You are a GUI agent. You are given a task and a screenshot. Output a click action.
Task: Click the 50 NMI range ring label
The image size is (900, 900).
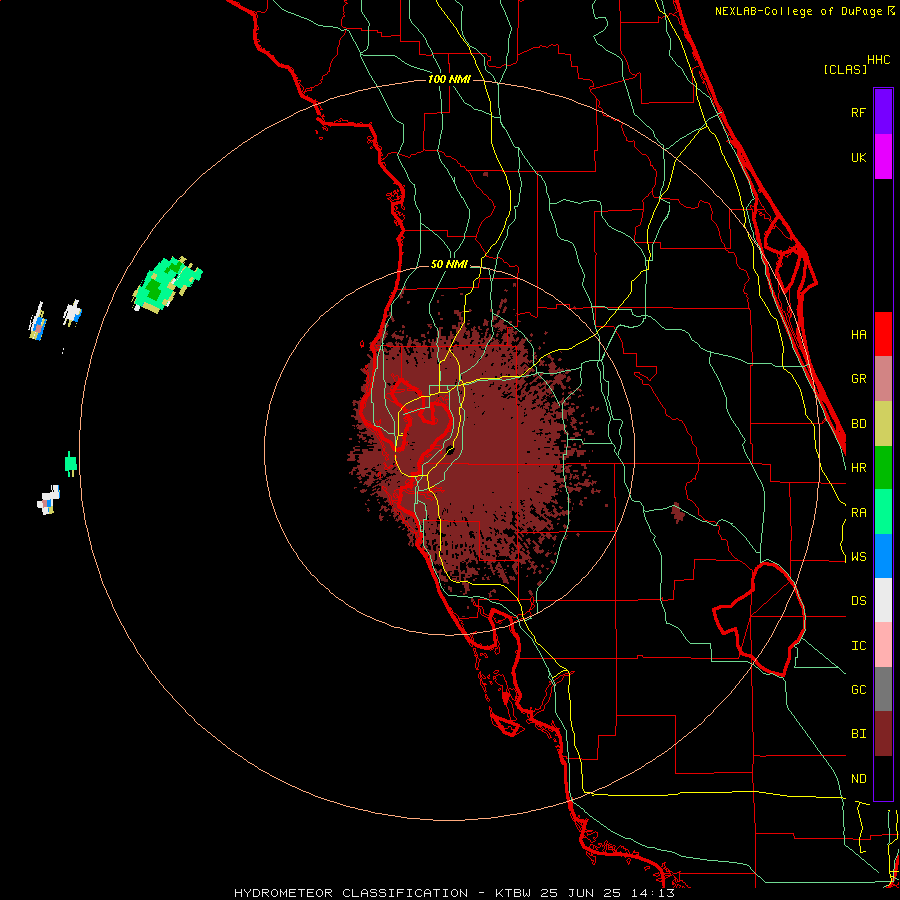449,265
